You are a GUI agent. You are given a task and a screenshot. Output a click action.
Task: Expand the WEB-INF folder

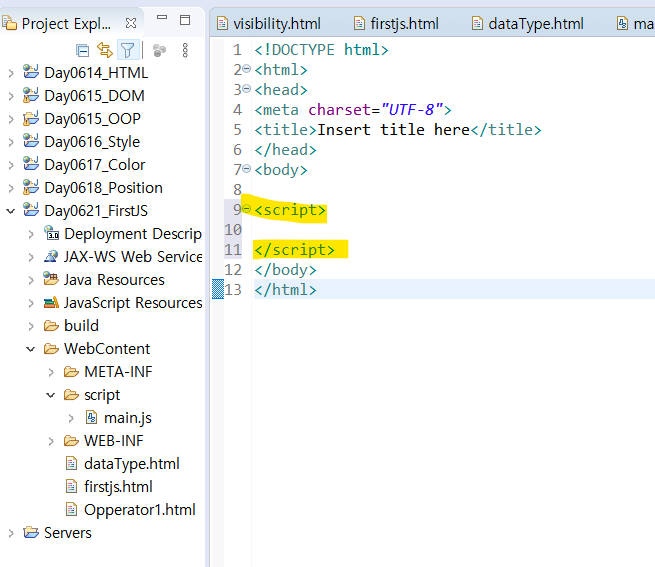(51, 441)
